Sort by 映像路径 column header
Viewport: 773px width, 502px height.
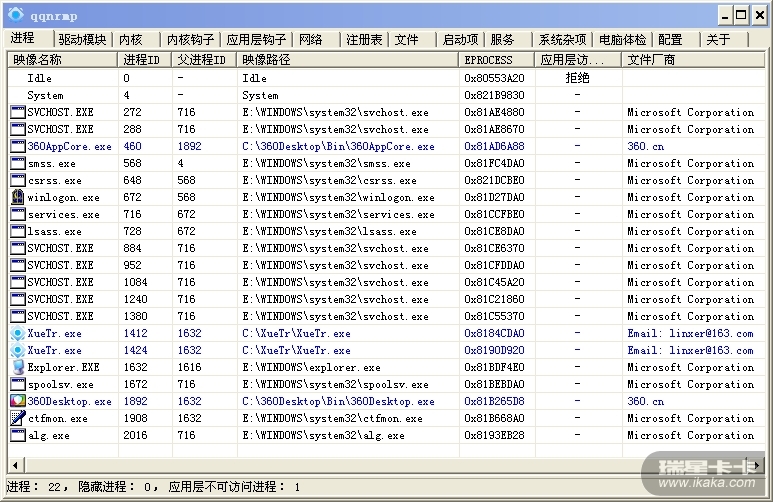click(348, 60)
